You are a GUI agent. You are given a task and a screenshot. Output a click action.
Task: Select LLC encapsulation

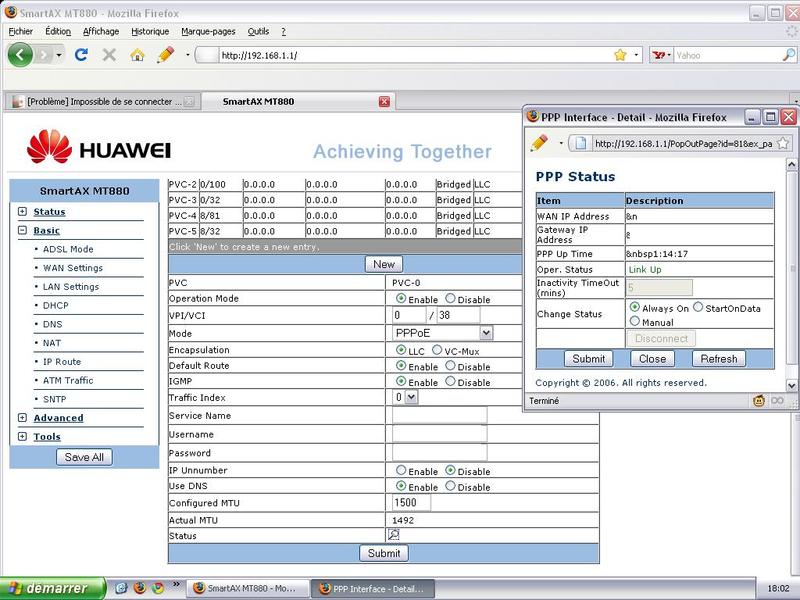[x=401, y=350]
